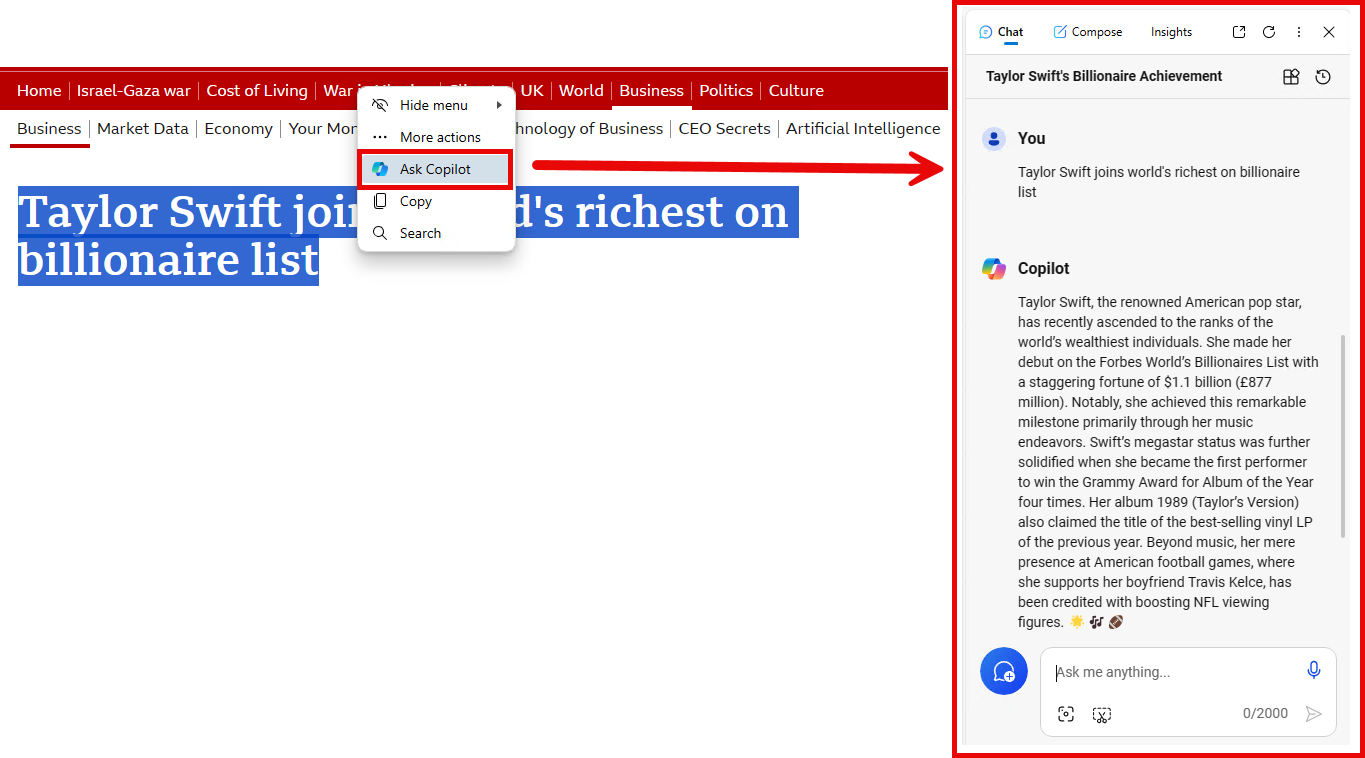Click the Ask me anything input field

pyautogui.click(x=1170, y=672)
